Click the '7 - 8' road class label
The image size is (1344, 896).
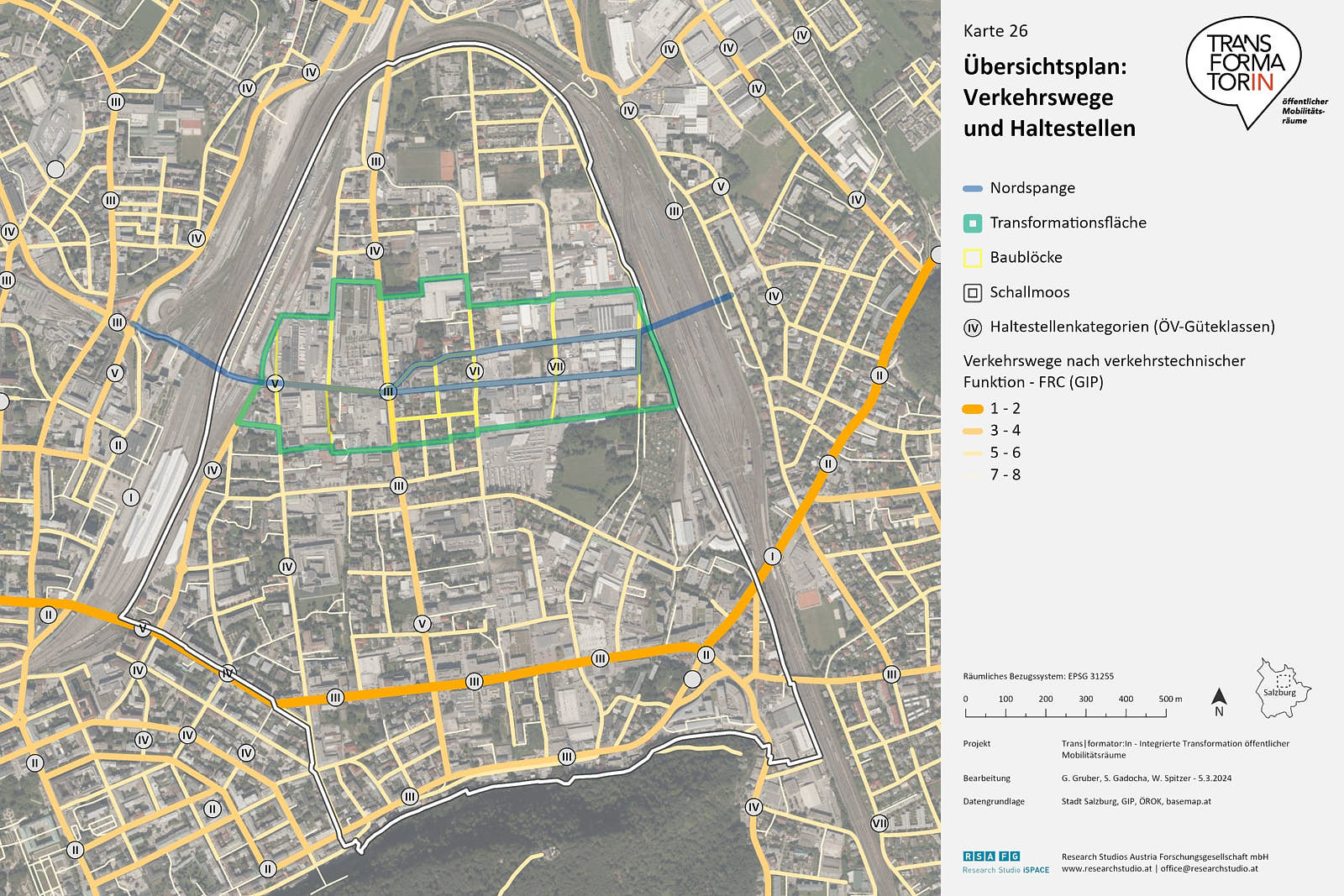[x=1005, y=475]
